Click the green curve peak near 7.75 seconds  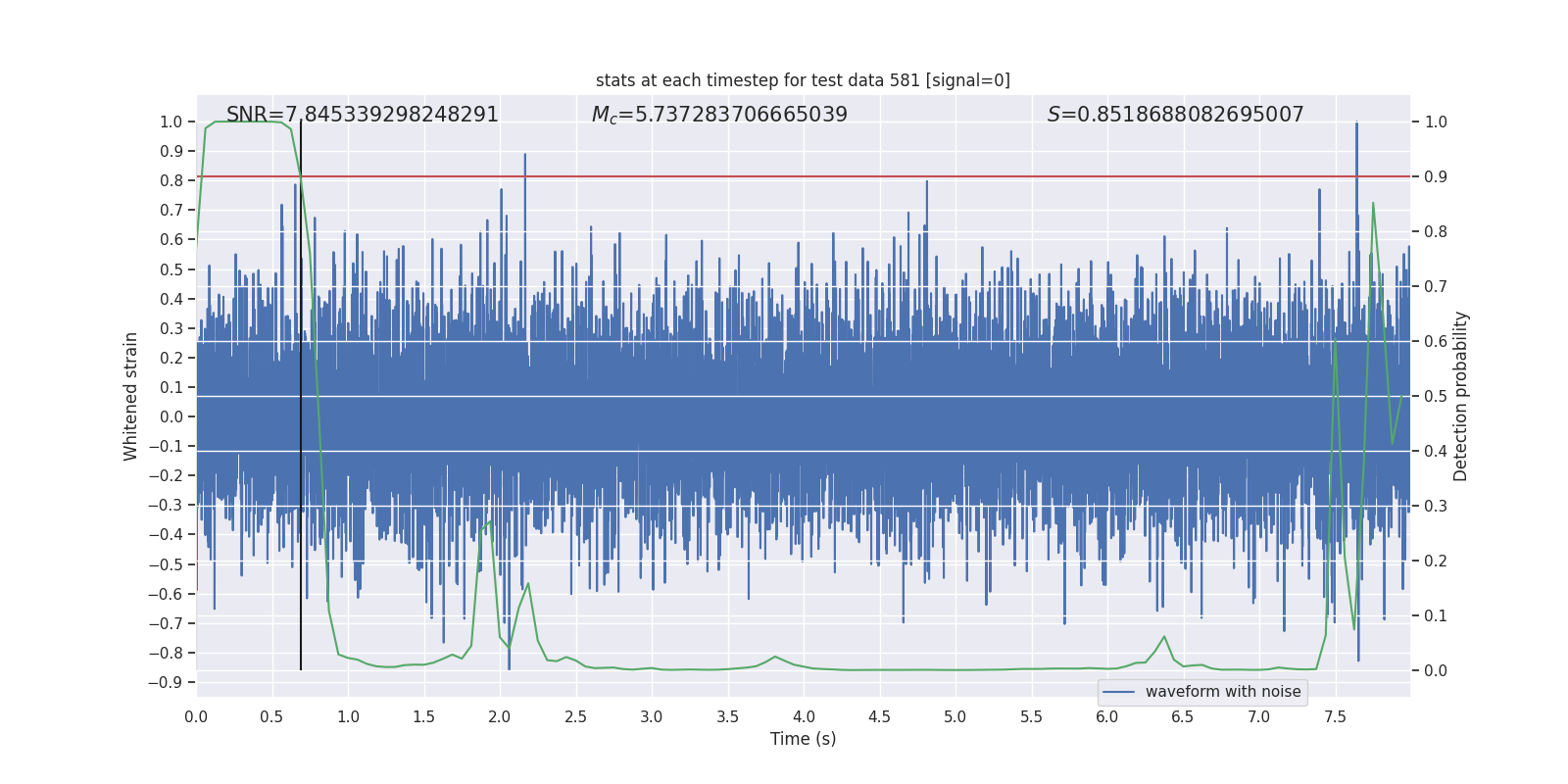coord(1372,204)
